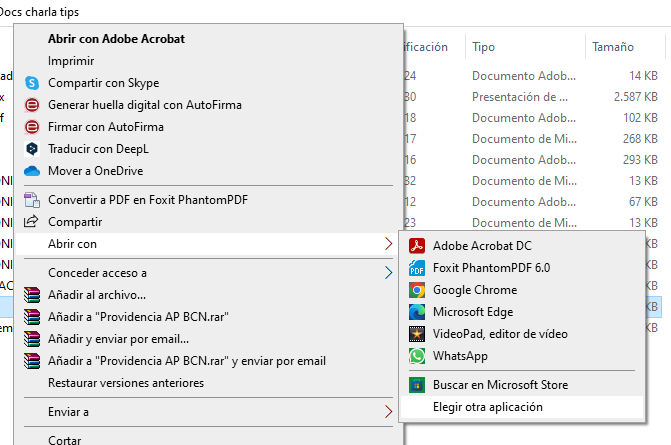Click the Microsoft Store icon

tap(417, 385)
